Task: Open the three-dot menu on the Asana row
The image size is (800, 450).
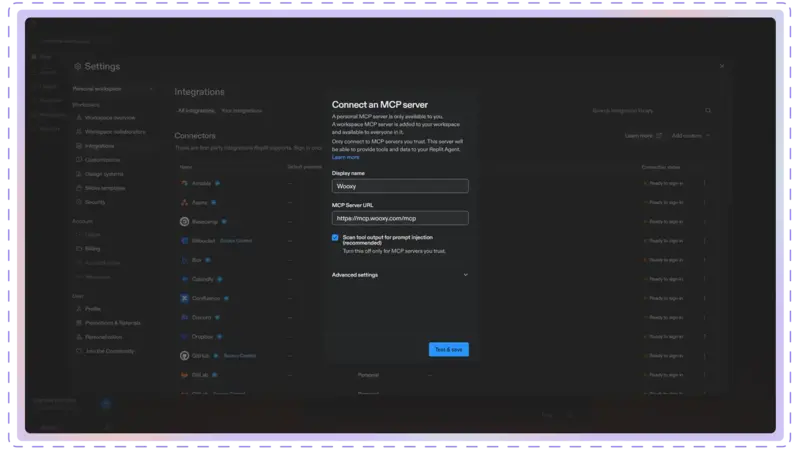Action: point(705,203)
